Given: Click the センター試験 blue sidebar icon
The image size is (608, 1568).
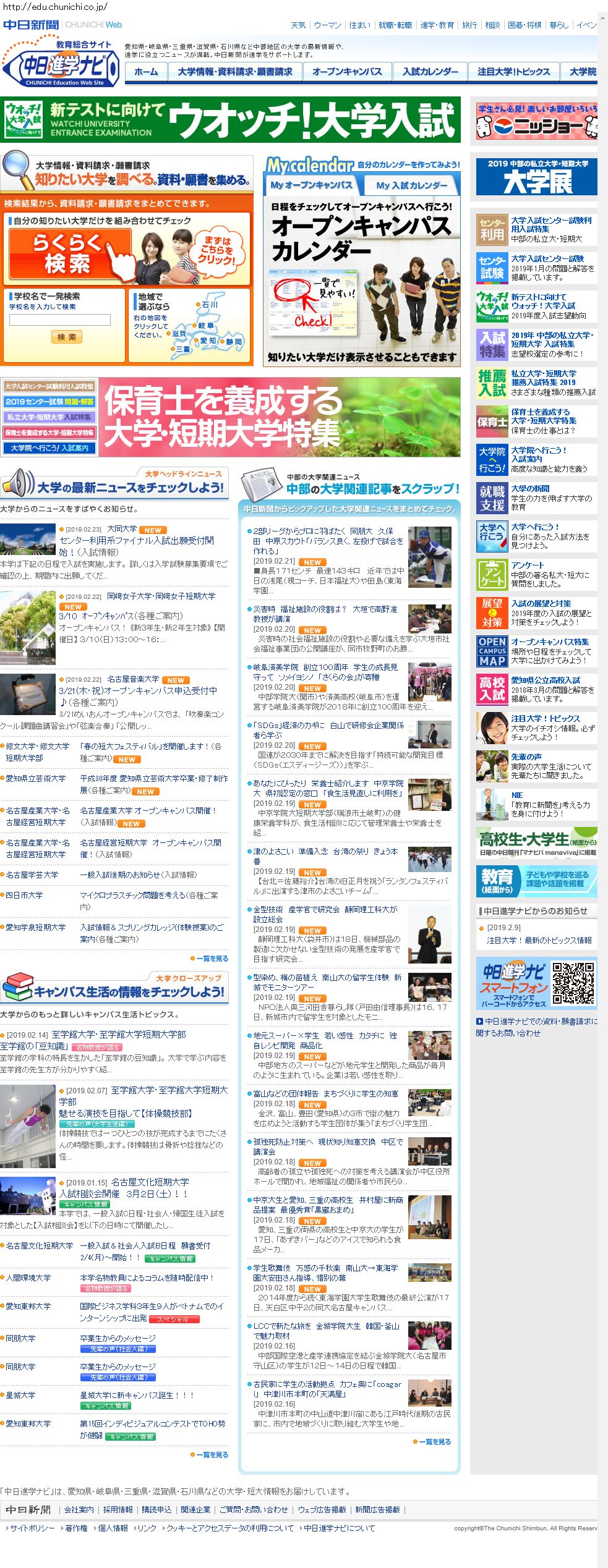Looking at the screenshot, I should pos(492,268).
